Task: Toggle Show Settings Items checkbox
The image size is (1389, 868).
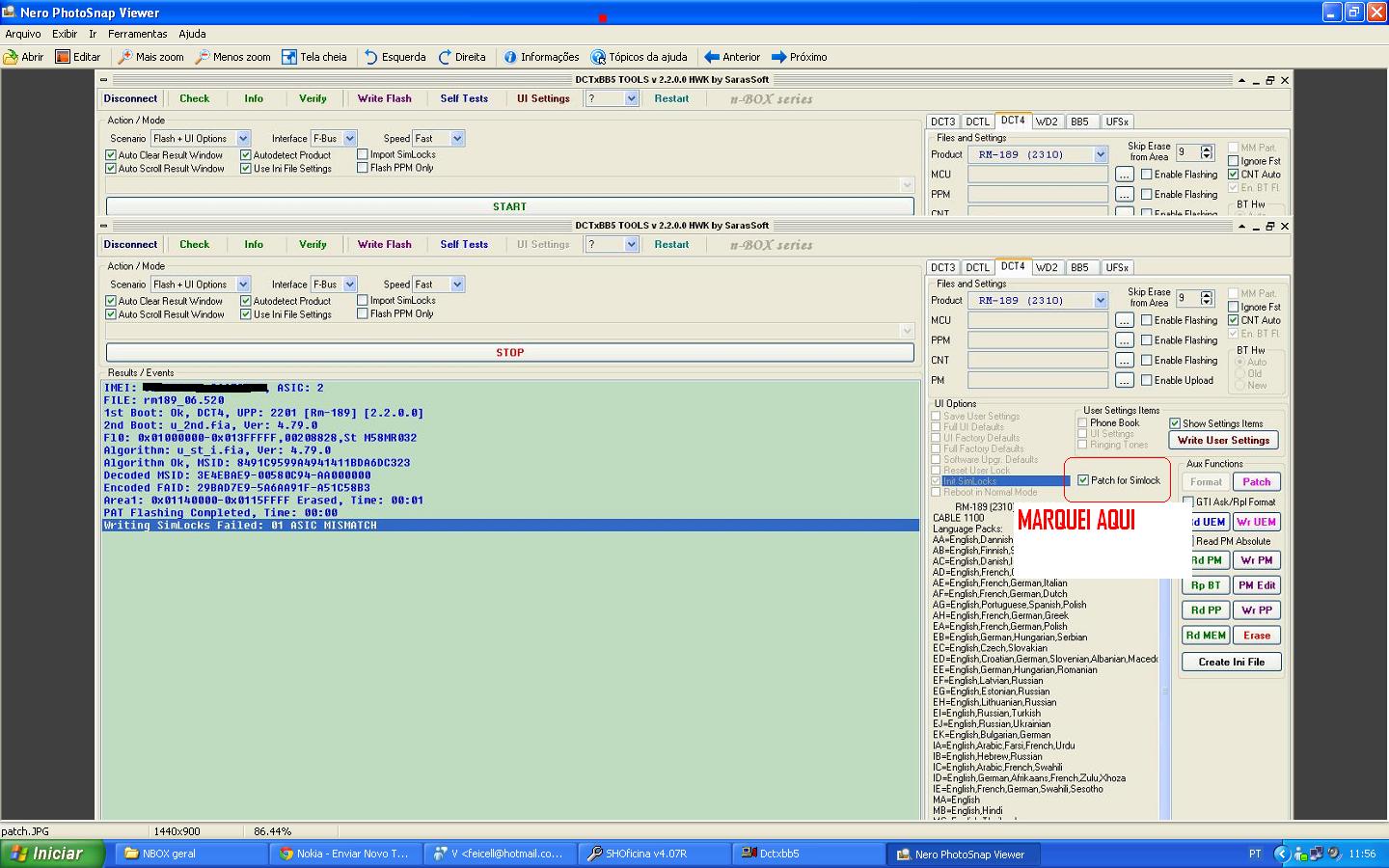Action: (x=1175, y=423)
